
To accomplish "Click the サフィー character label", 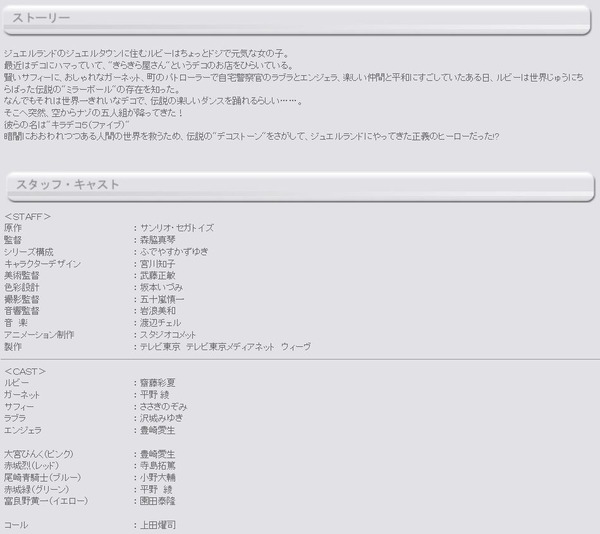I will pos(19,406).
